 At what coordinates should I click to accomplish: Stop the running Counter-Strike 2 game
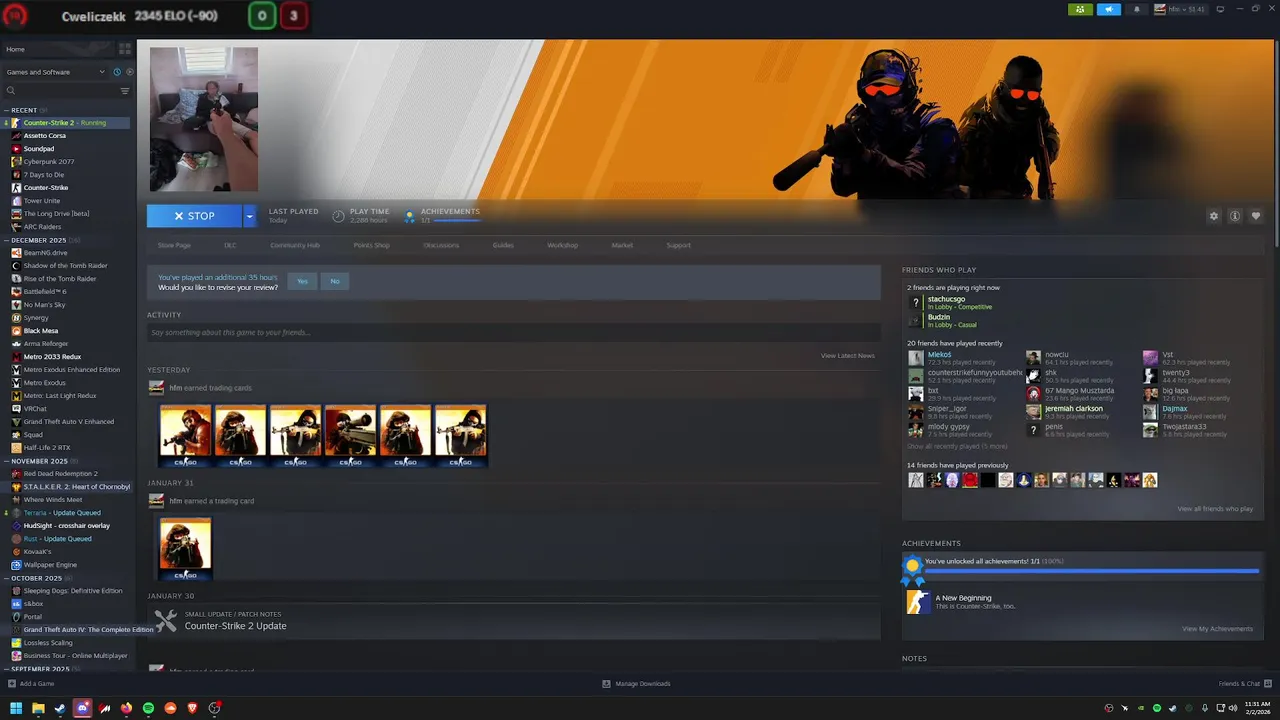pos(194,216)
